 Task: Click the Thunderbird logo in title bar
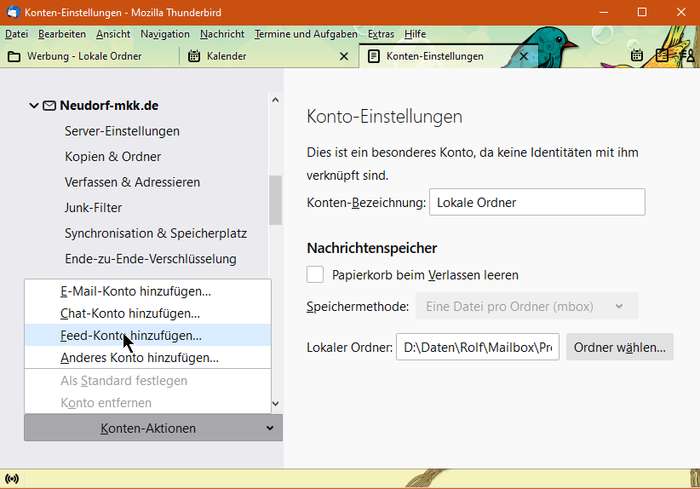(12, 12)
